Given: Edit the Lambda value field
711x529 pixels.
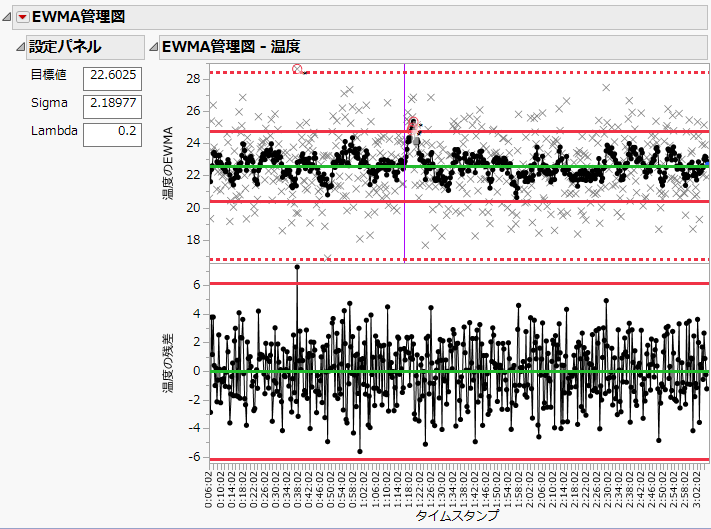Looking at the screenshot, I should (112, 135).
